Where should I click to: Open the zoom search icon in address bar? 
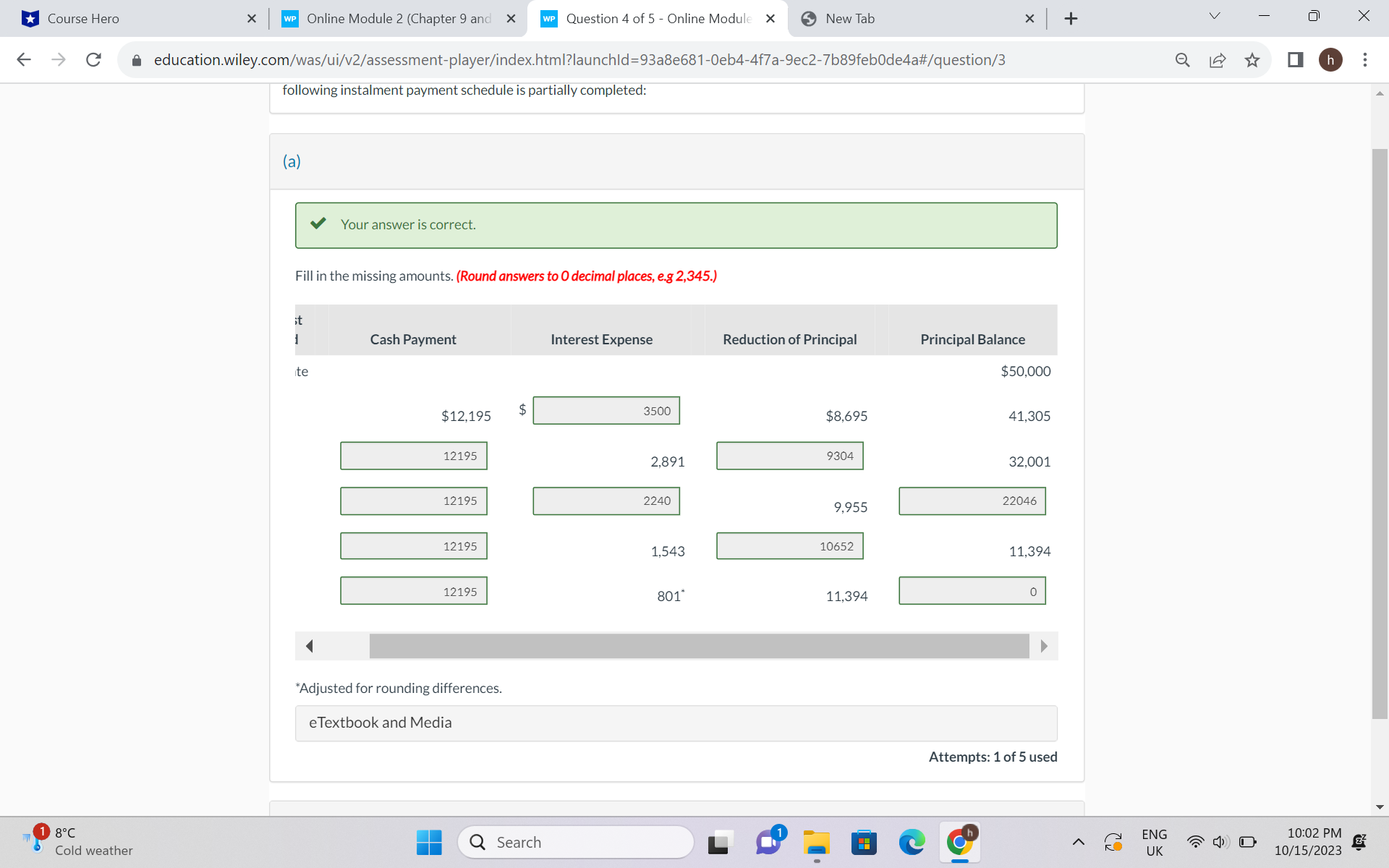pyautogui.click(x=1182, y=60)
